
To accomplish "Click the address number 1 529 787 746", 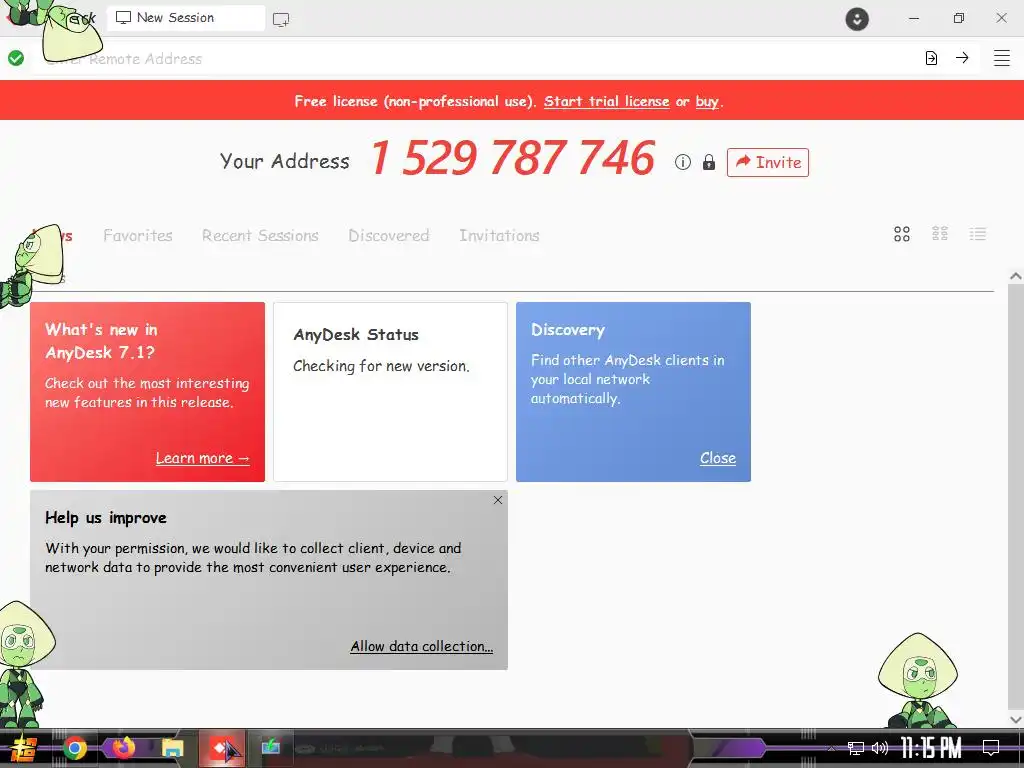I will pos(513,158).
